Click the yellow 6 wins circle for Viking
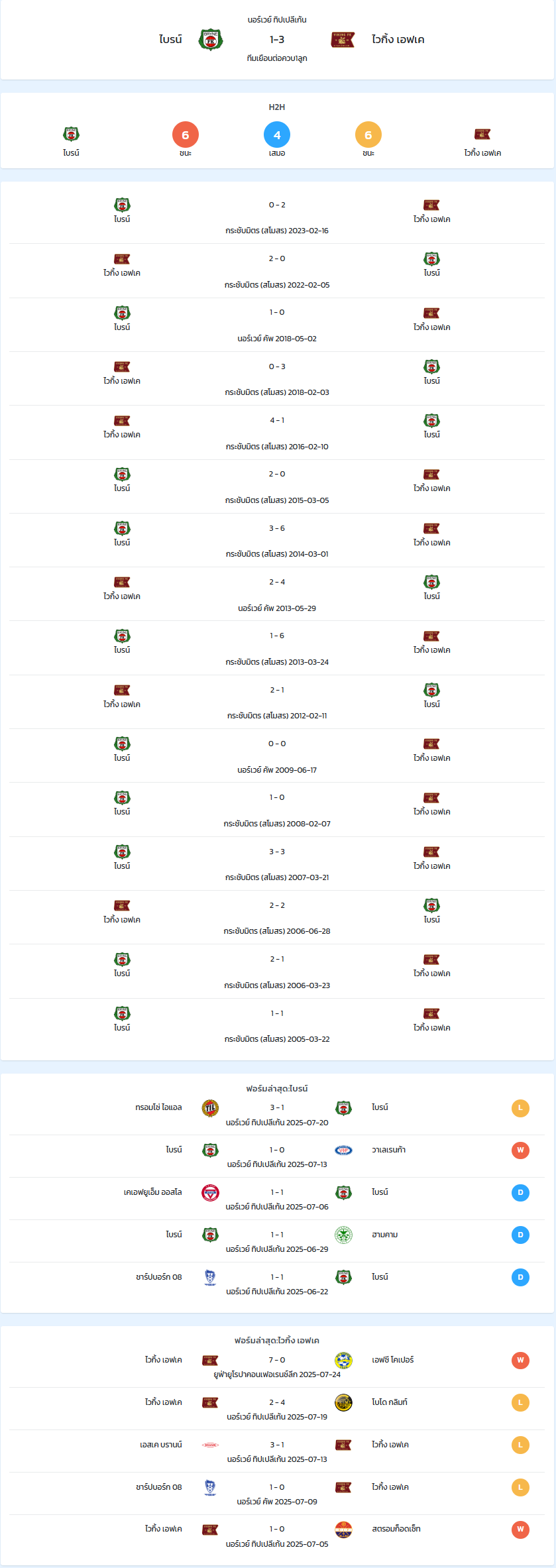Viewport: 556px width, 1568px height. [368, 135]
